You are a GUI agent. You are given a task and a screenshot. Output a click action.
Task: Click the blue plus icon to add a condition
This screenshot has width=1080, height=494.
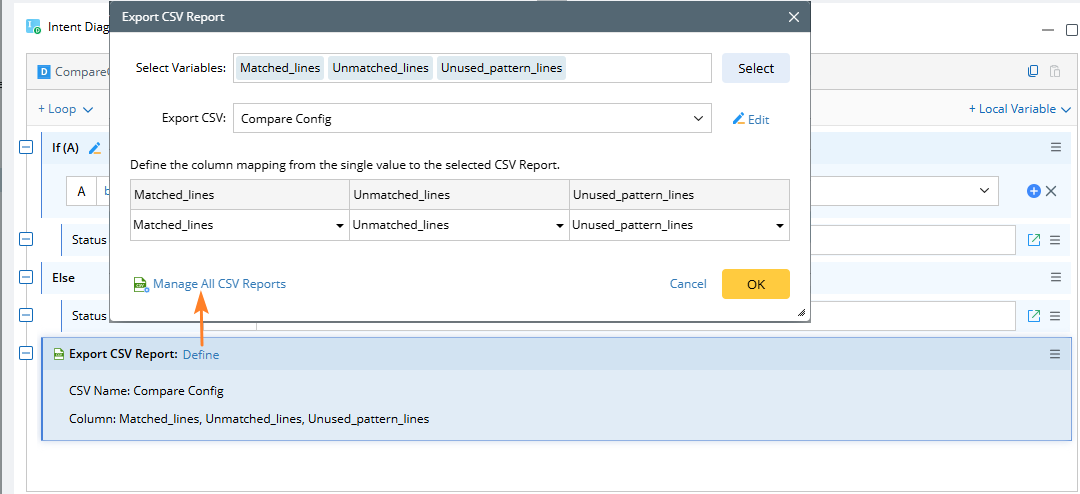point(1034,191)
